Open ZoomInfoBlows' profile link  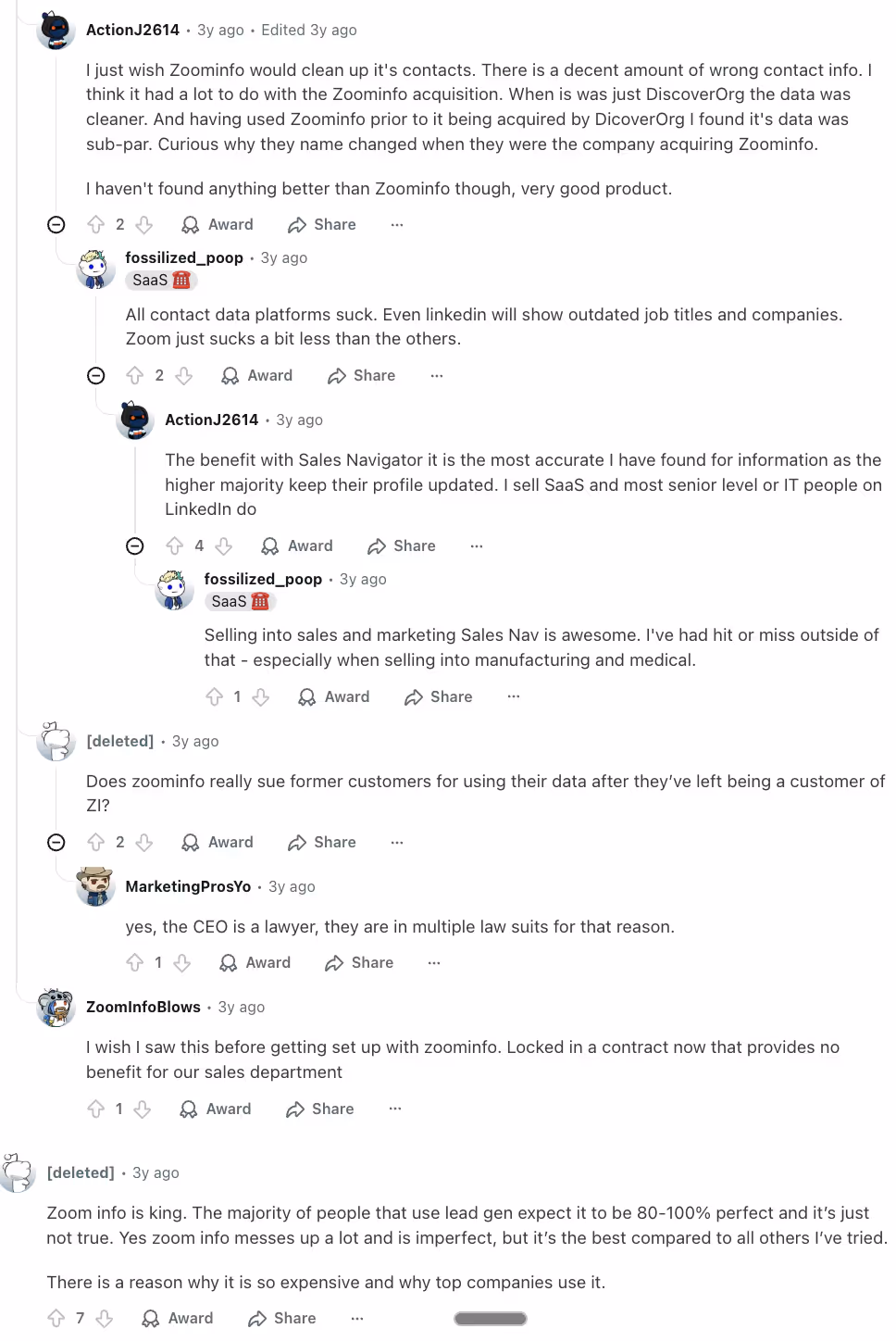tap(143, 1007)
